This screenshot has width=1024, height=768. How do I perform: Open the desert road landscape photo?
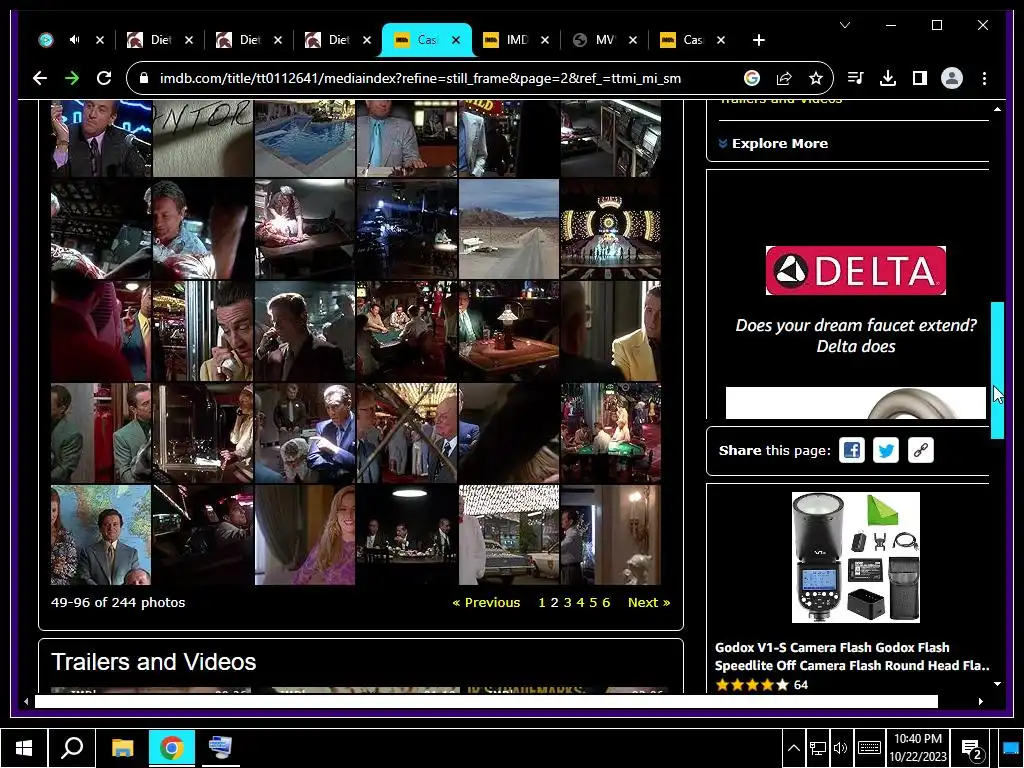pos(509,229)
